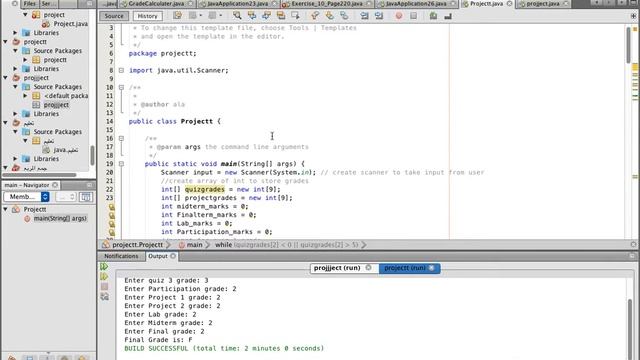Screen dimensions: 640x360
Task: Collapse the Arabic-named package containing the java file
Action: [25, 141]
